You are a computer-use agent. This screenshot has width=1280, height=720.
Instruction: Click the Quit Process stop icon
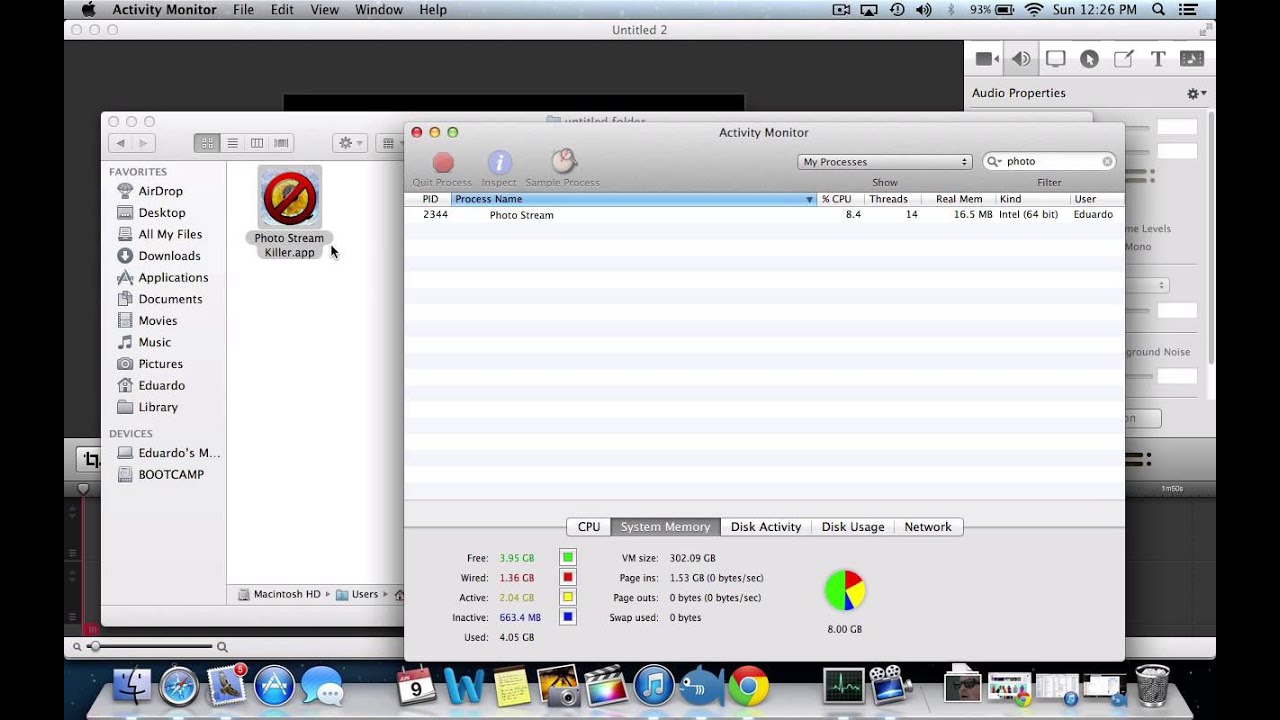443,162
